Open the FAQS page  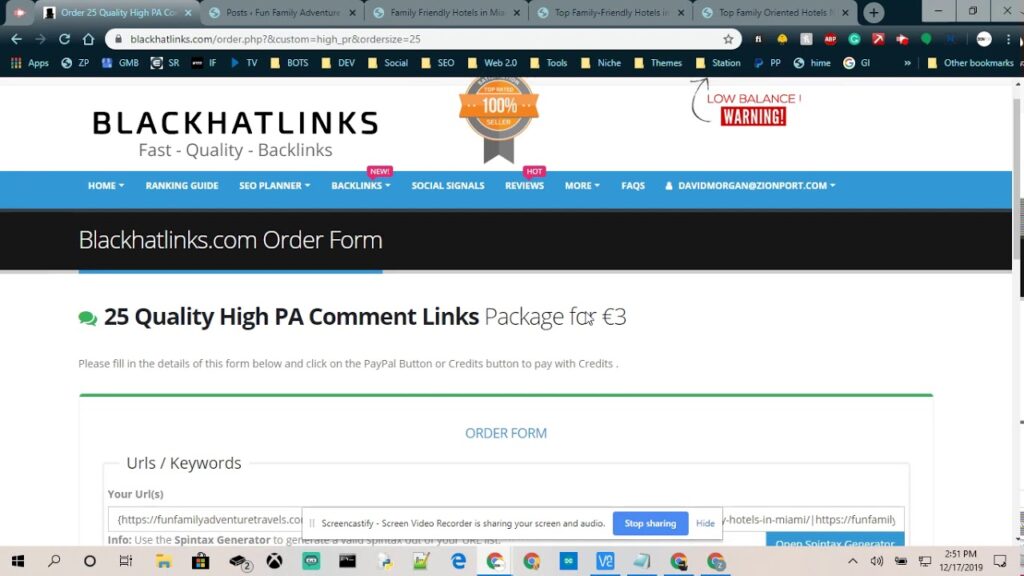point(633,185)
